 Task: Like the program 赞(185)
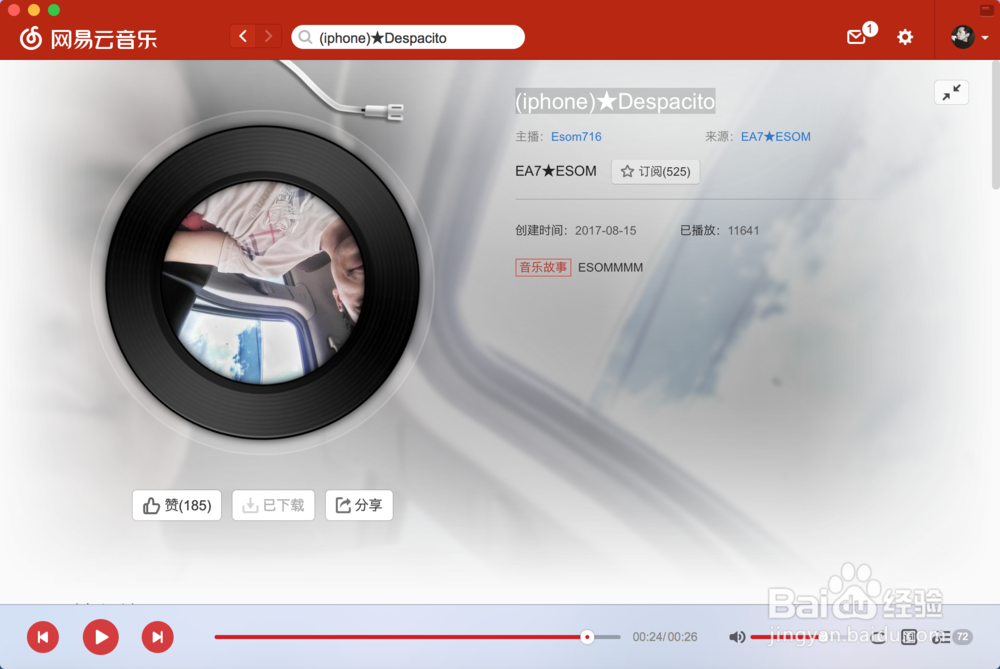point(177,505)
